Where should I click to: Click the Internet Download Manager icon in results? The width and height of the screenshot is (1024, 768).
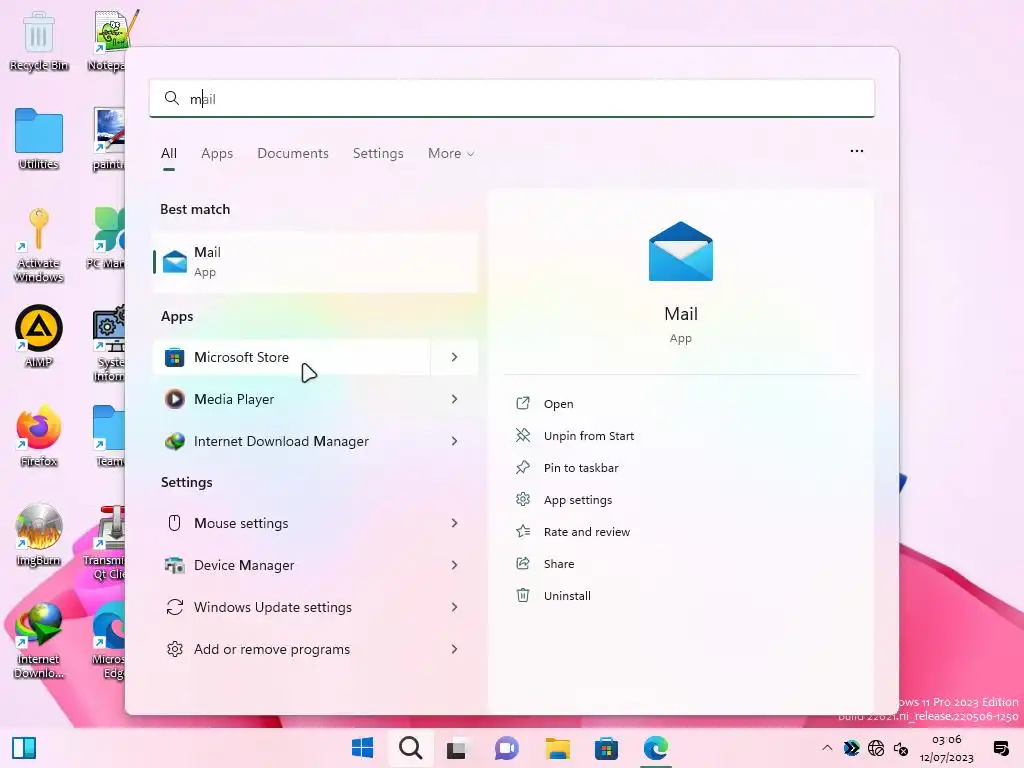(x=174, y=441)
